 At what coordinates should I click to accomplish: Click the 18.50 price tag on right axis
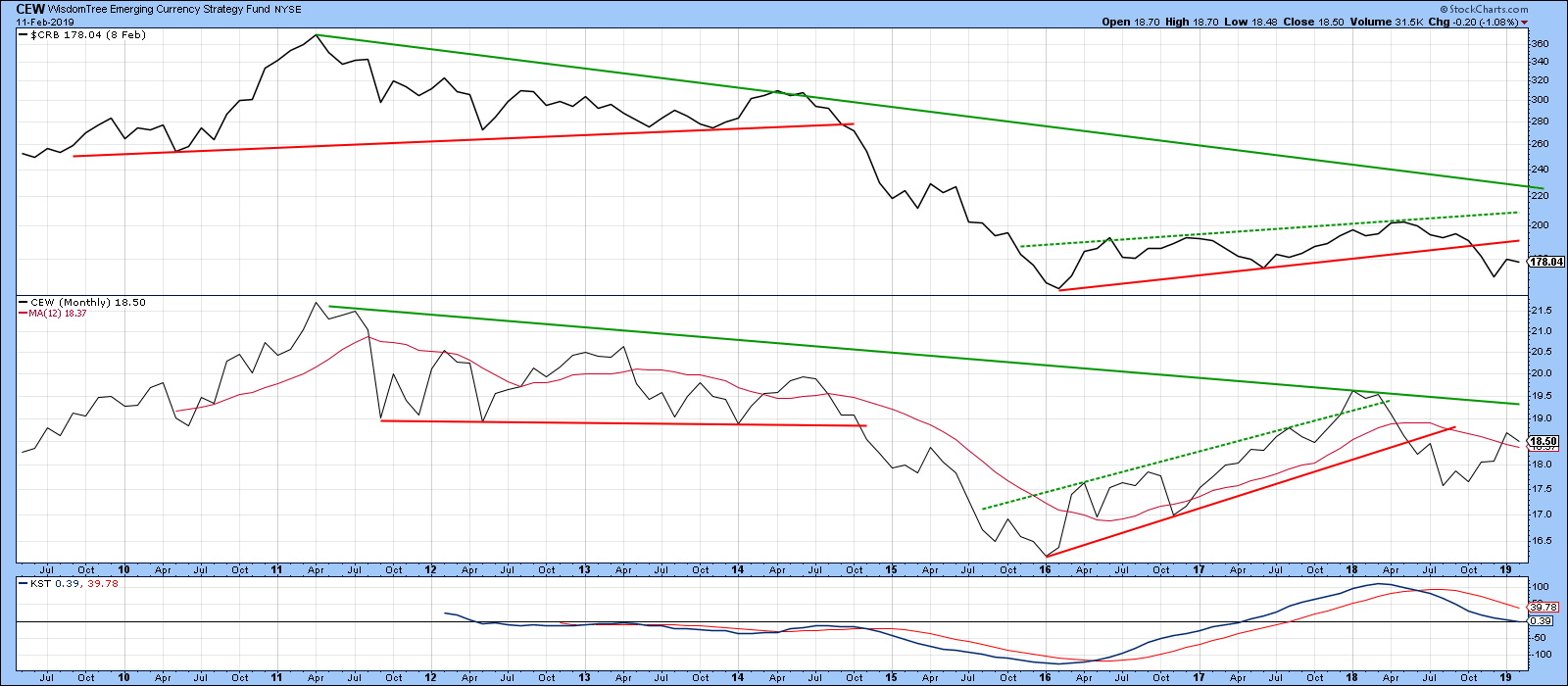1545,442
